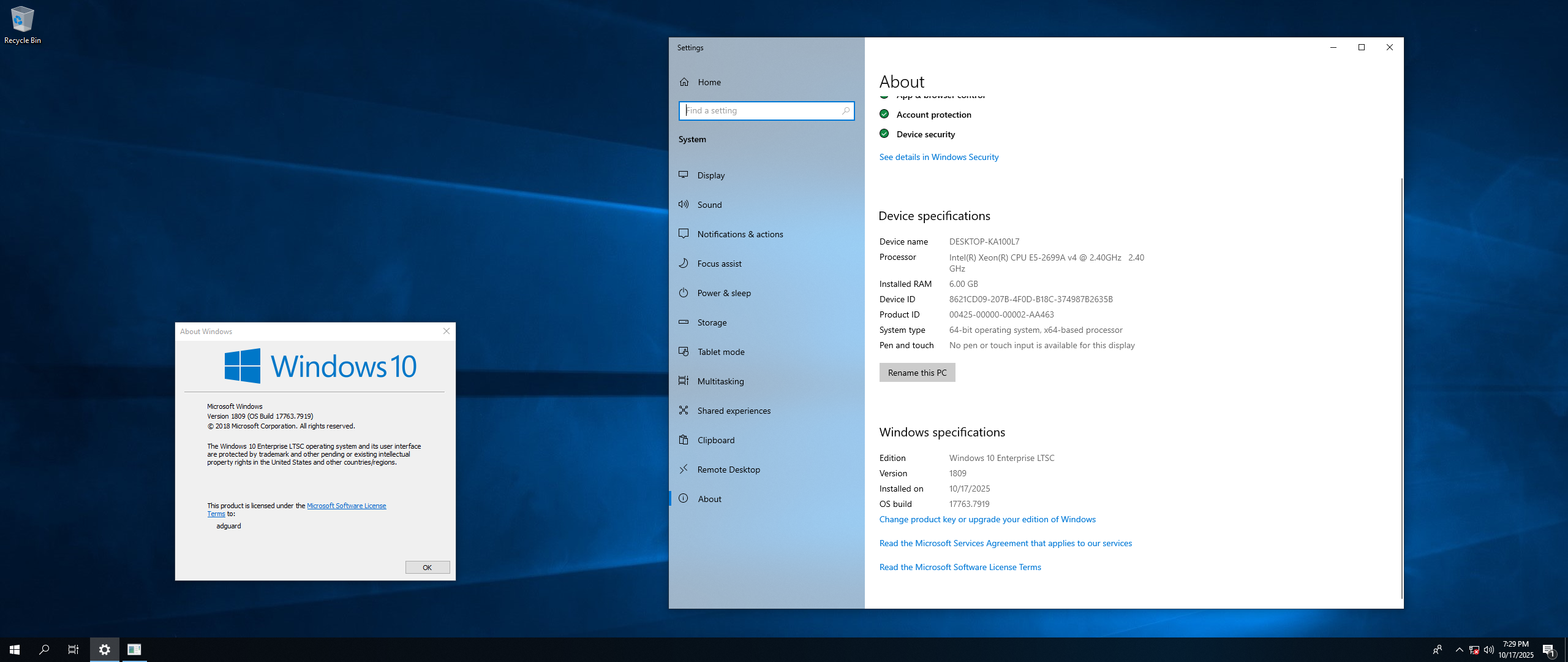Click Home in Settings sidebar
This screenshot has height=662, width=1568.
coord(709,82)
